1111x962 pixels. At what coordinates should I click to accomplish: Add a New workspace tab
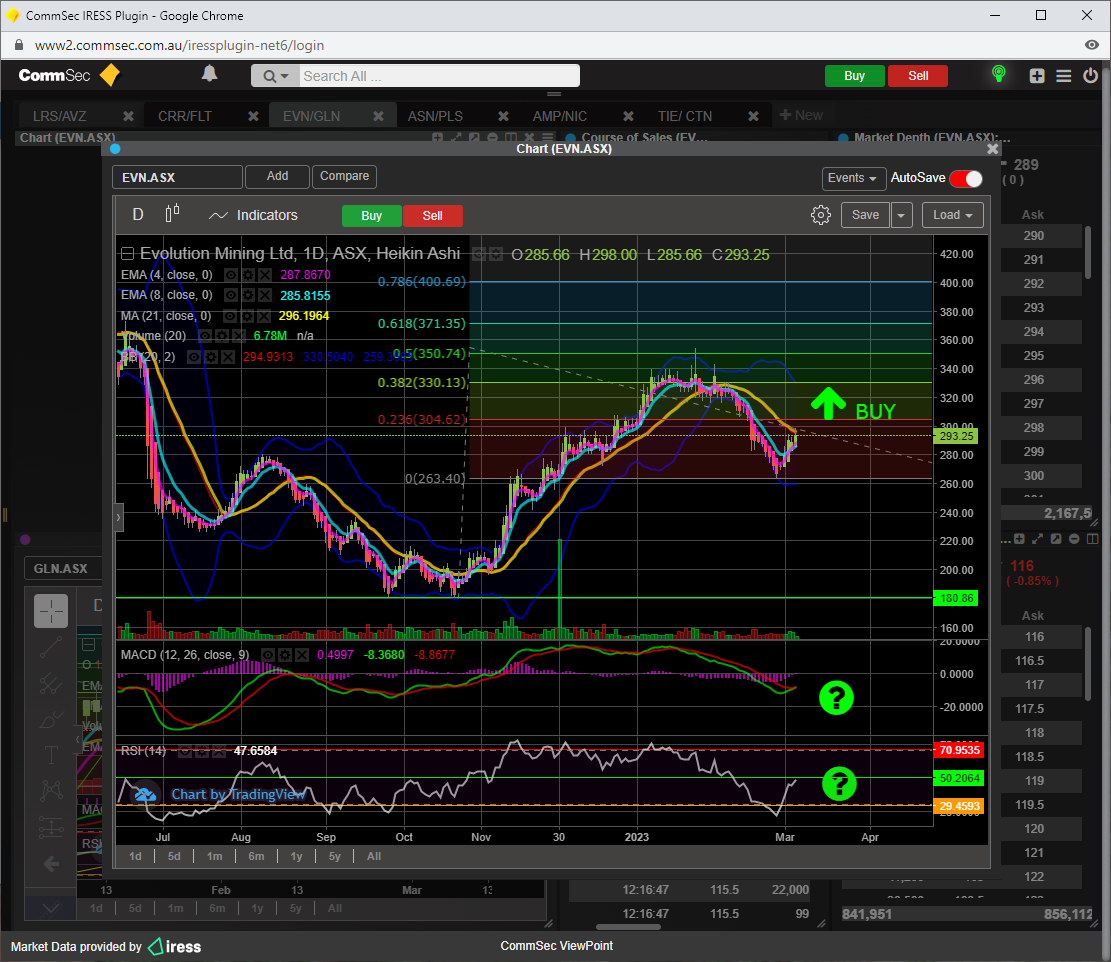[801, 115]
